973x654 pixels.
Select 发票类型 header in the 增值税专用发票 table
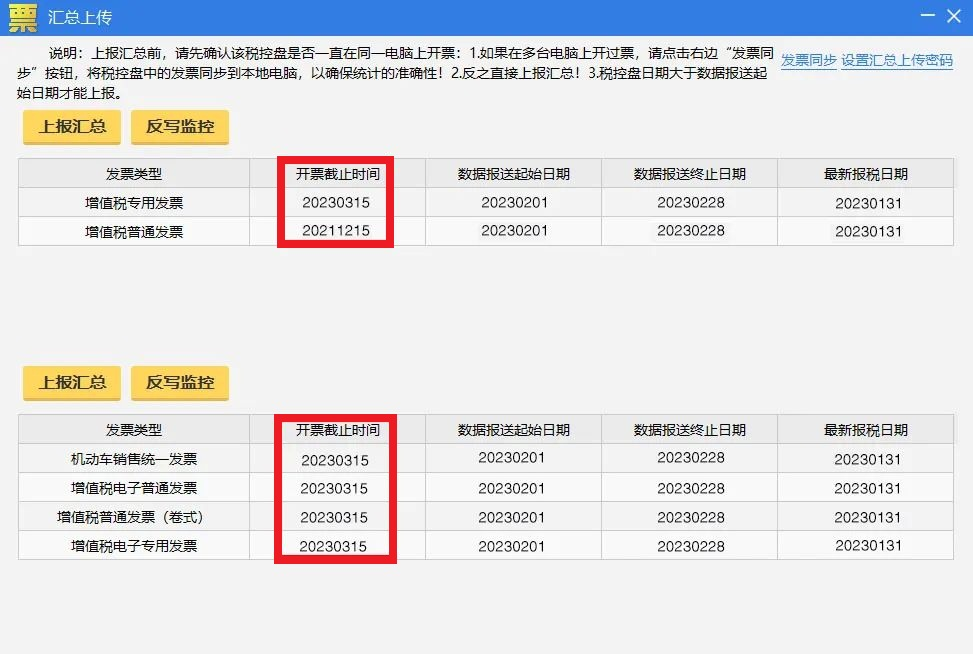[134, 174]
